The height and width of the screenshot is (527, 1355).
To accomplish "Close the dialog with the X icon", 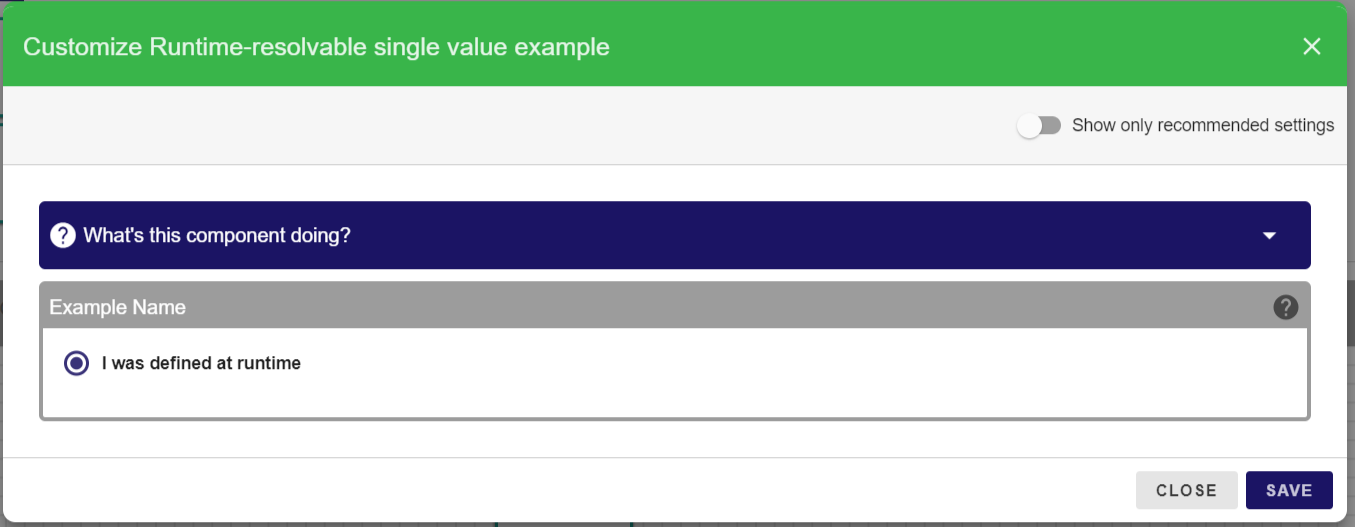I will pyautogui.click(x=1312, y=46).
